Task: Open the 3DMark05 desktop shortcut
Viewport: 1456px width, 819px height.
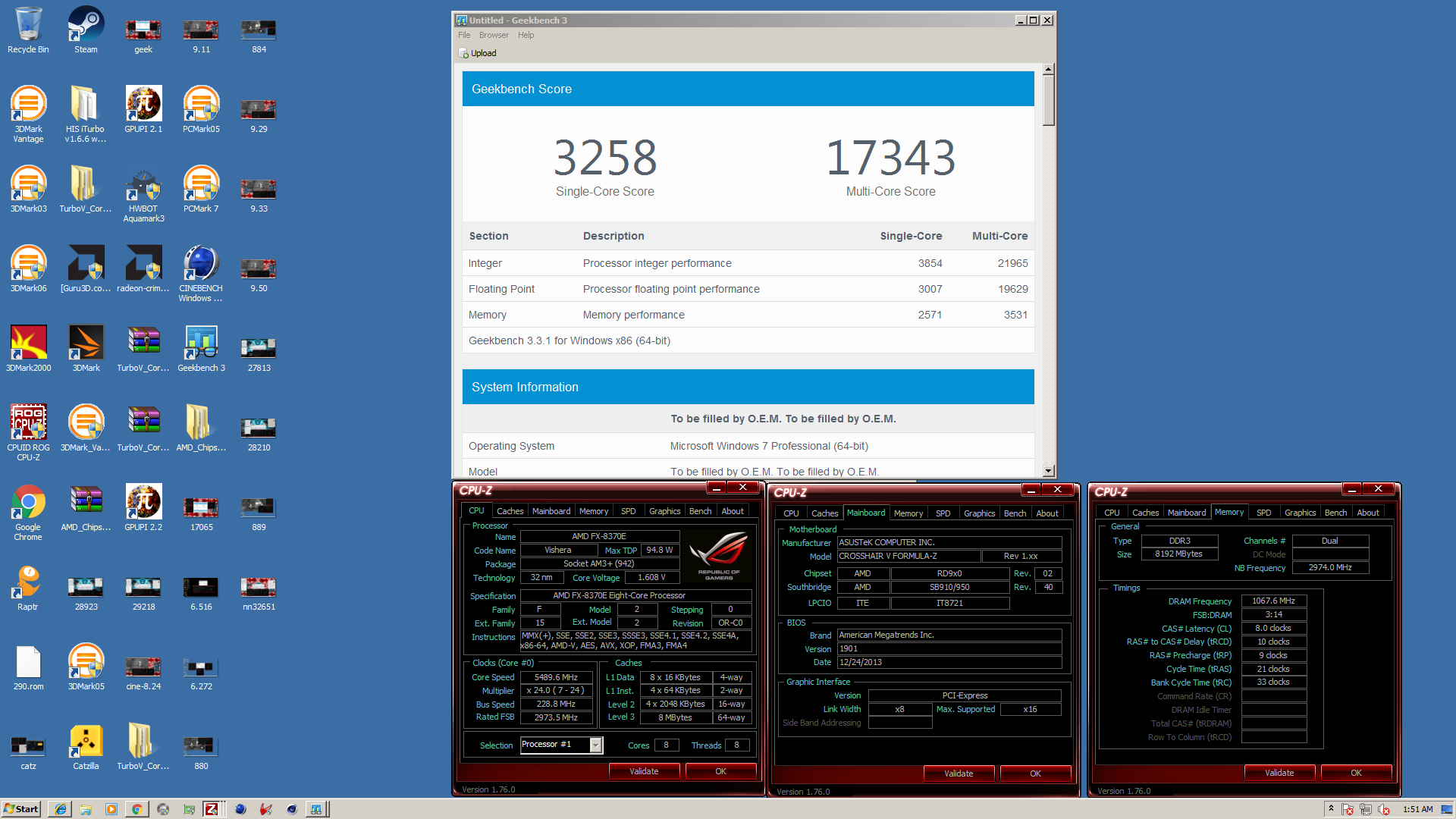Action: click(x=86, y=667)
